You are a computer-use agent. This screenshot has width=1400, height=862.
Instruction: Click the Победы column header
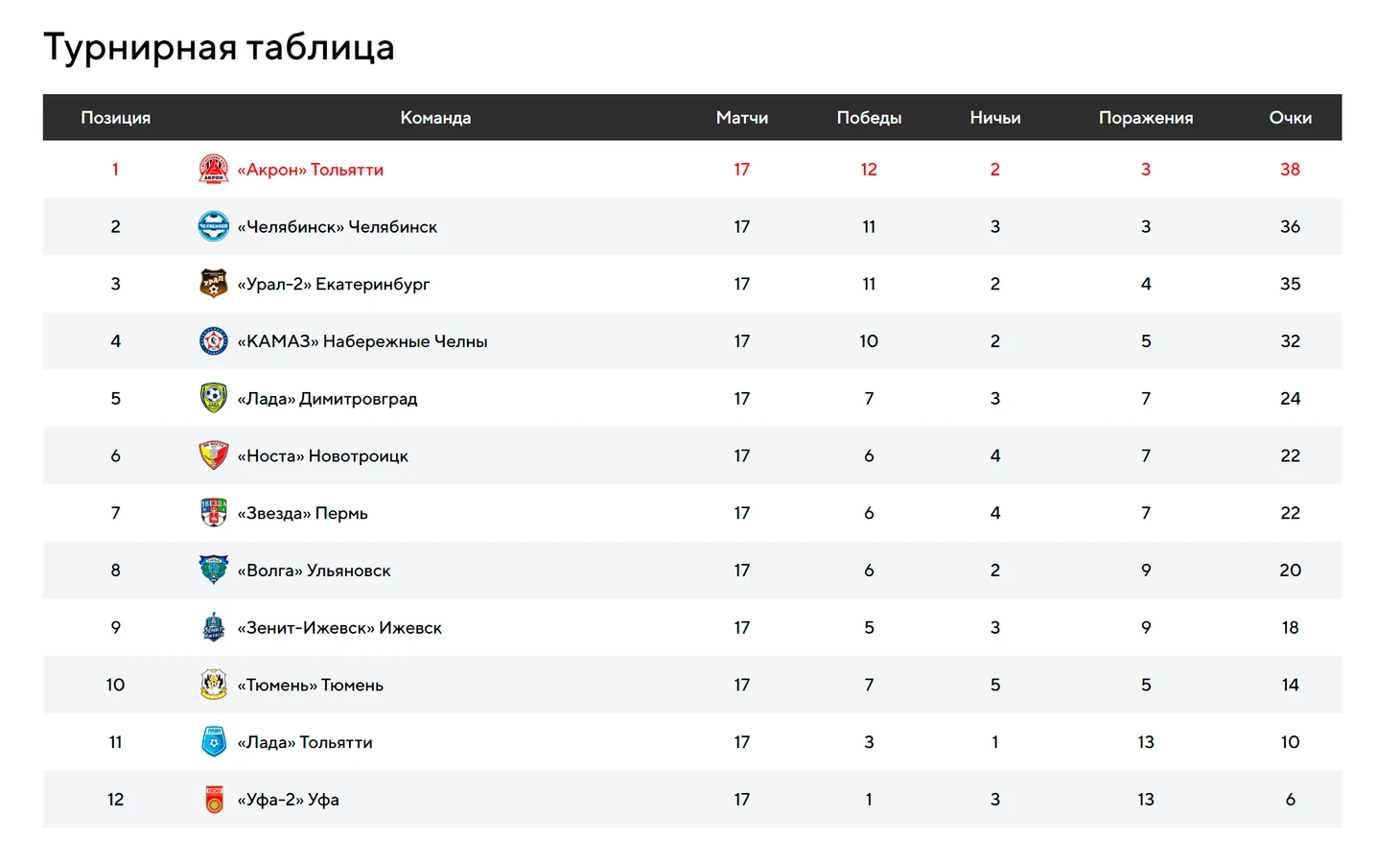(x=869, y=118)
